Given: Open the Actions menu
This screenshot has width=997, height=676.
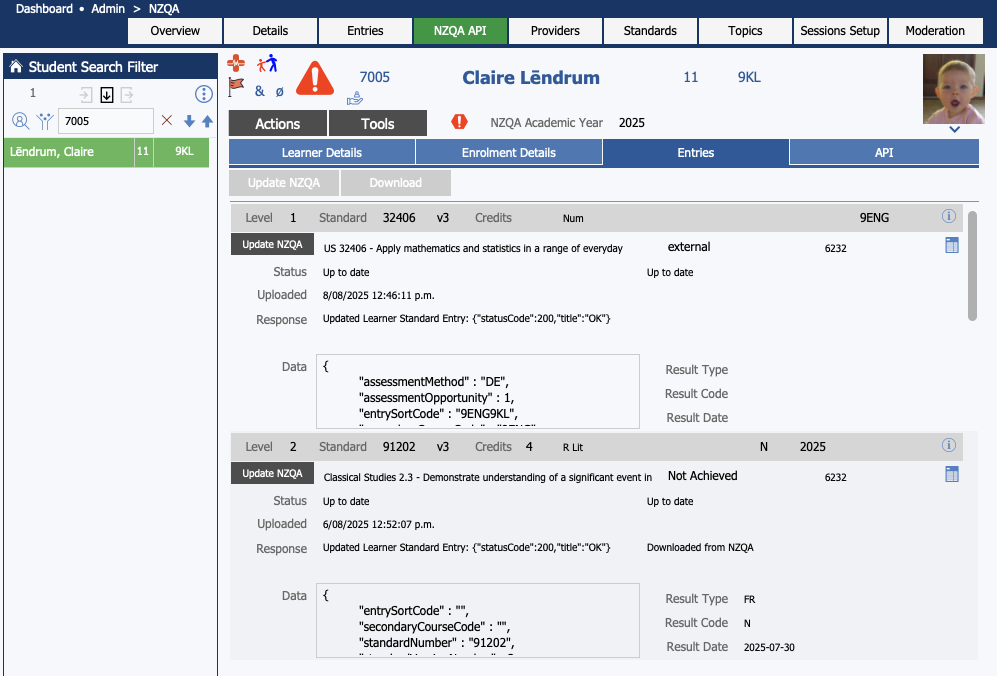Looking at the screenshot, I should [x=278, y=123].
